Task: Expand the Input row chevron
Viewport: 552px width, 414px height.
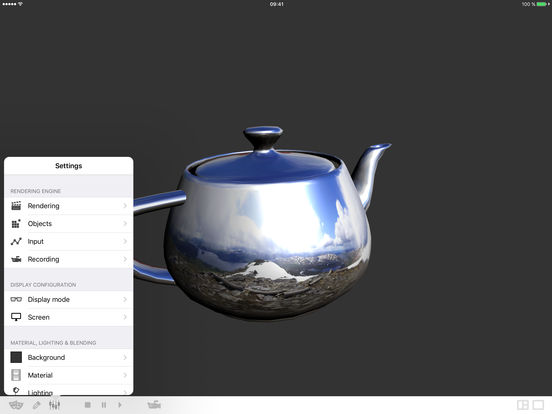Action: pos(125,242)
